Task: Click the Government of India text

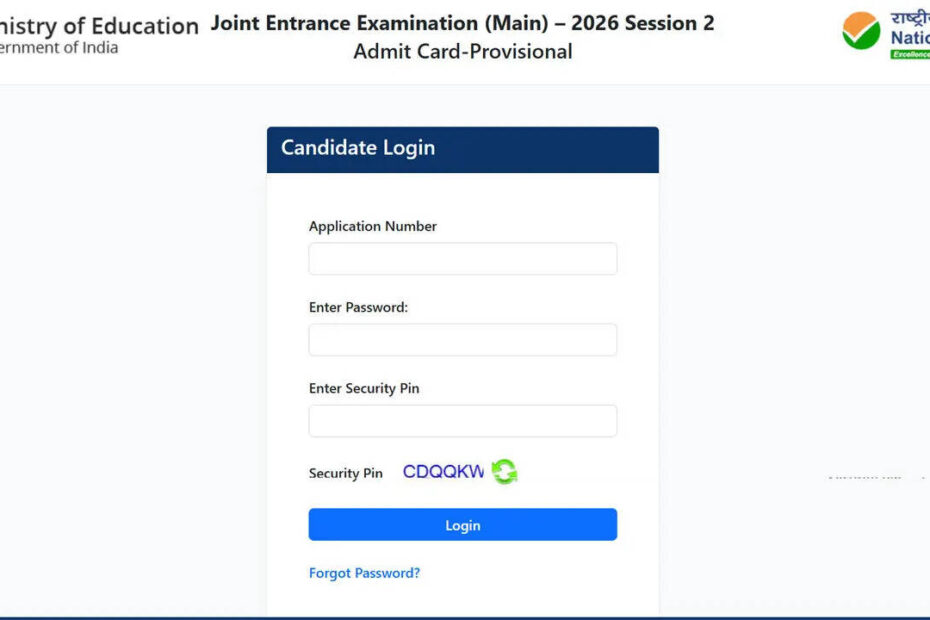Action: click(x=60, y=48)
